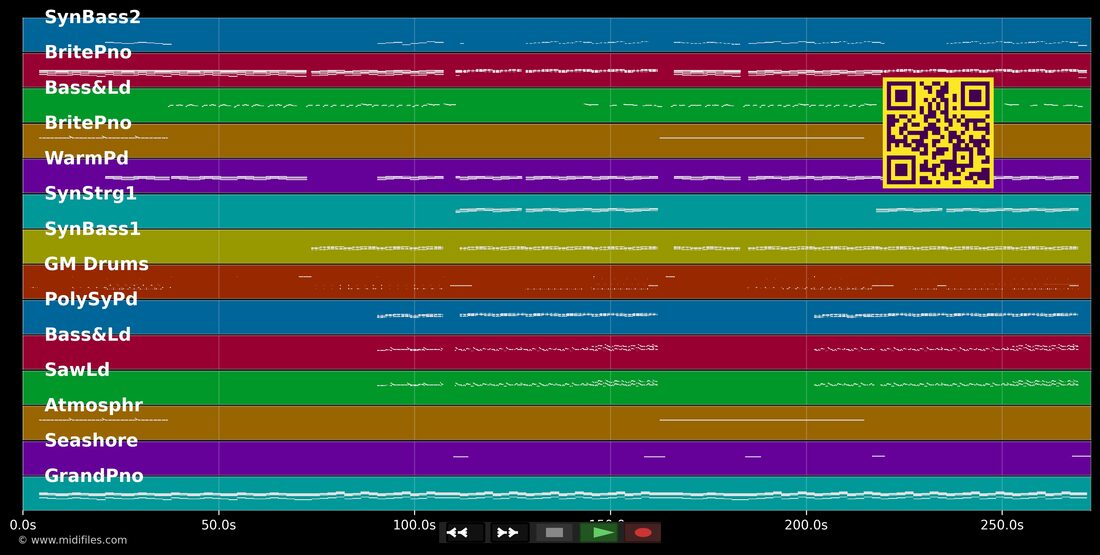Click the fast-forward transport button
Image resolution: width=1100 pixels, height=555 pixels.
pyautogui.click(x=509, y=533)
